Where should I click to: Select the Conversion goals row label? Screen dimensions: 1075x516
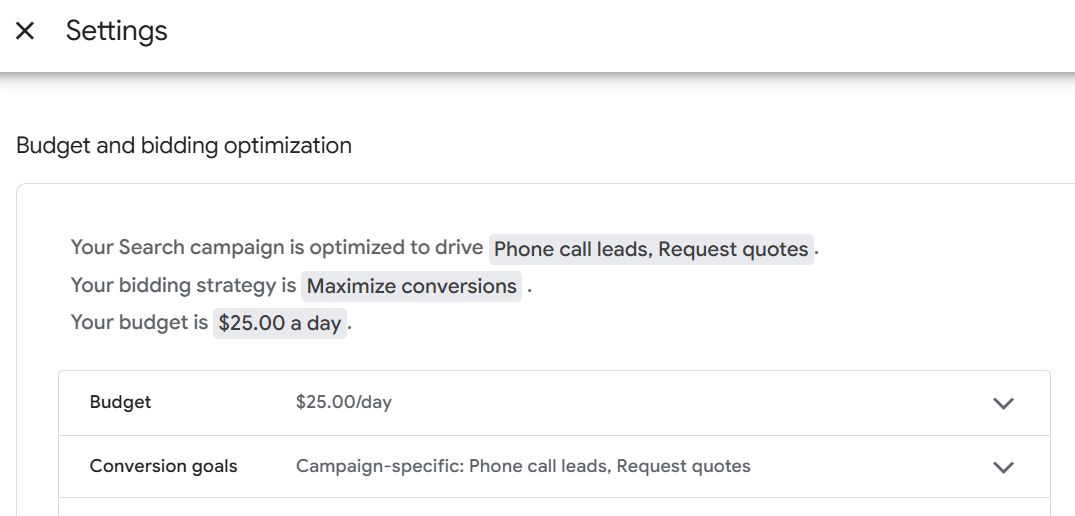163,466
